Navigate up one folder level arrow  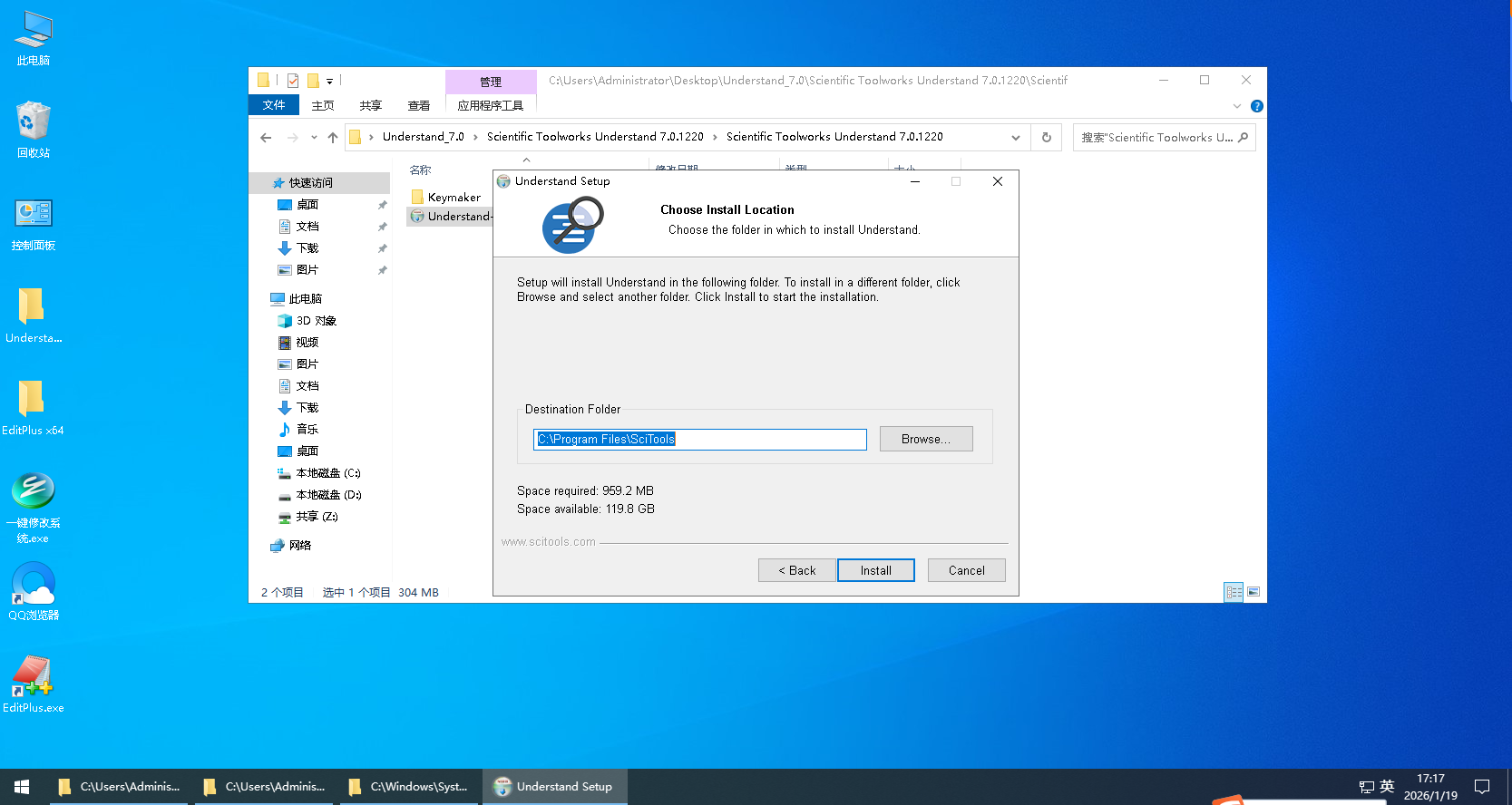[333, 138]
